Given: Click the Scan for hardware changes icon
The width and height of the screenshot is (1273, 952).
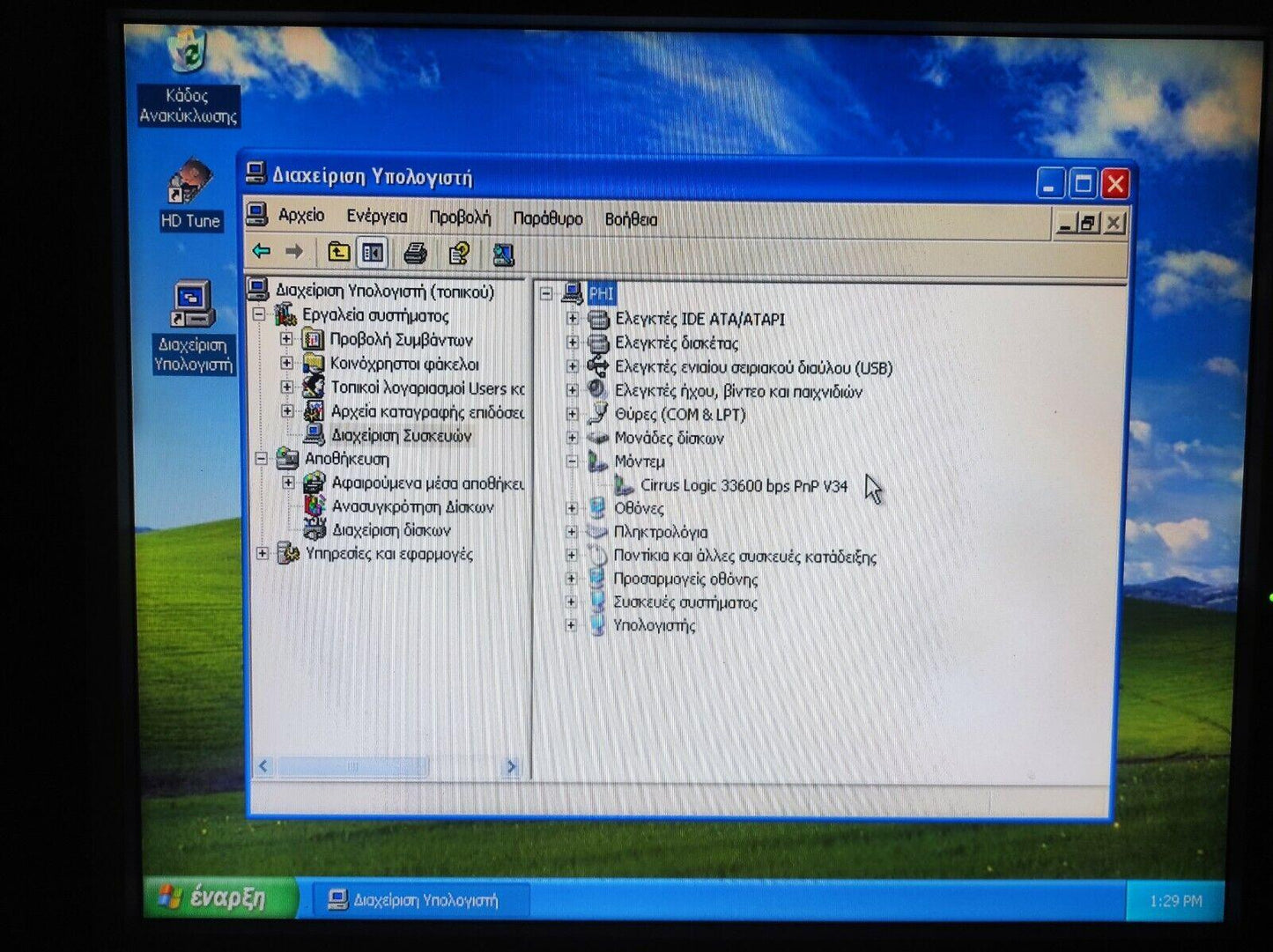Looking at the screenshot, I should tap(503, 255).
